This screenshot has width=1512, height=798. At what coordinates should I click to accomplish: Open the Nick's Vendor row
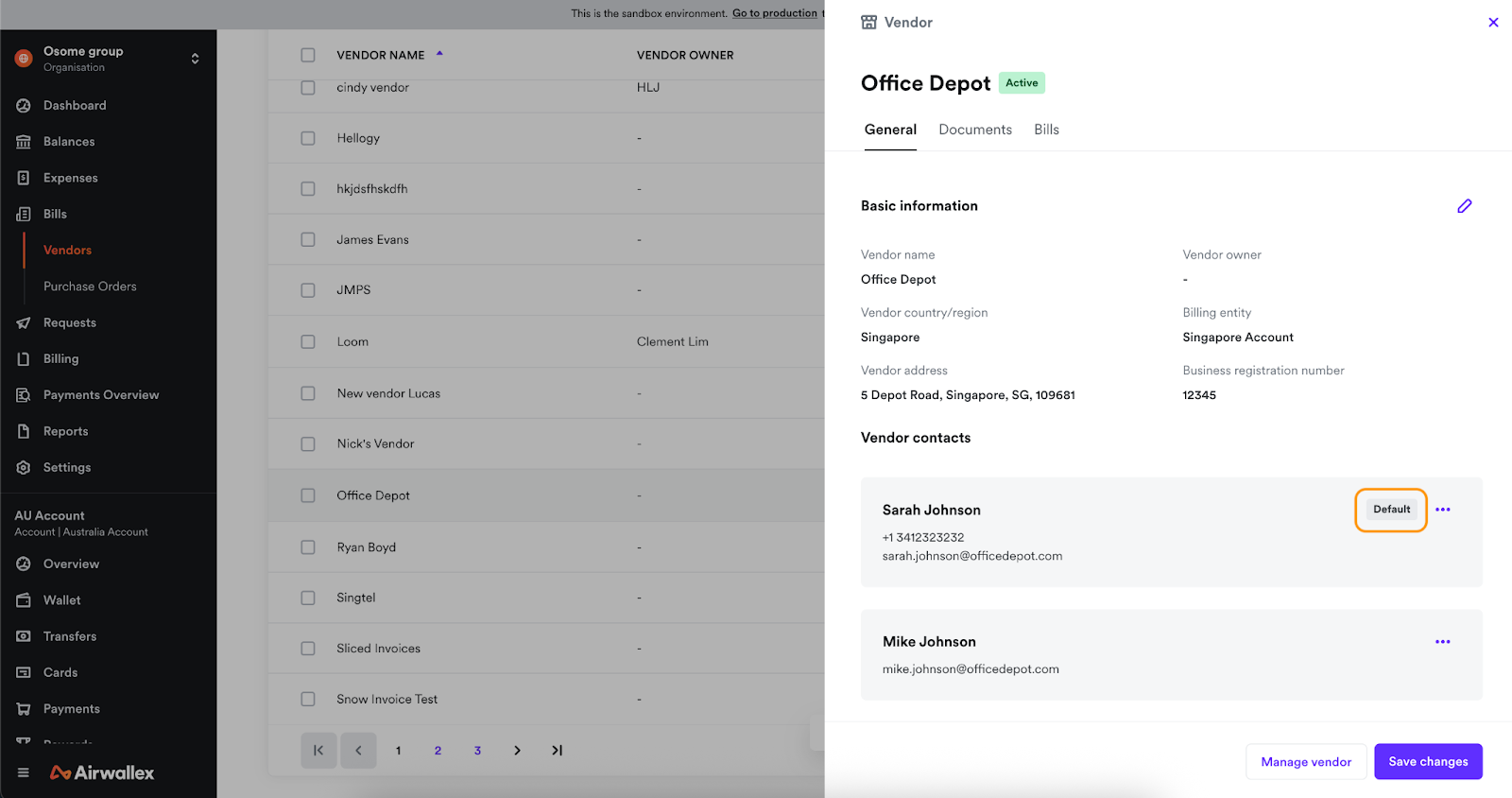(x=546, y=444)
